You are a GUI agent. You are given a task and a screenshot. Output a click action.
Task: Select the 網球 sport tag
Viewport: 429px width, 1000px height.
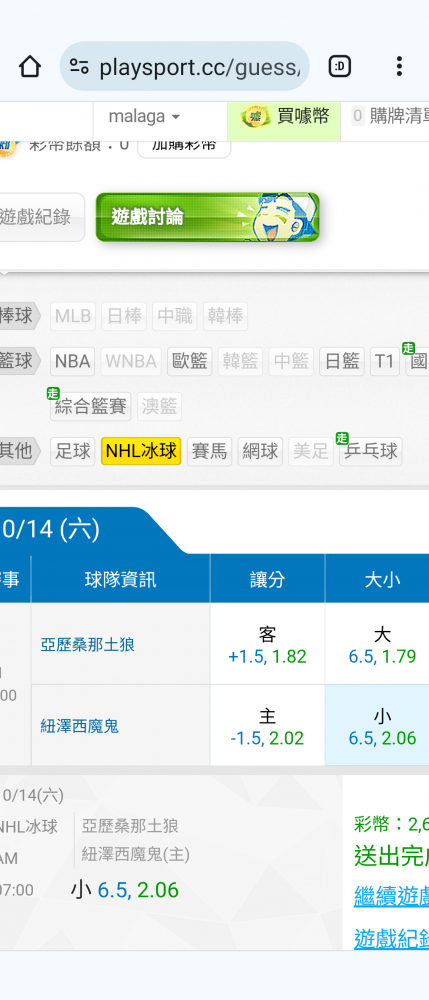261,452
